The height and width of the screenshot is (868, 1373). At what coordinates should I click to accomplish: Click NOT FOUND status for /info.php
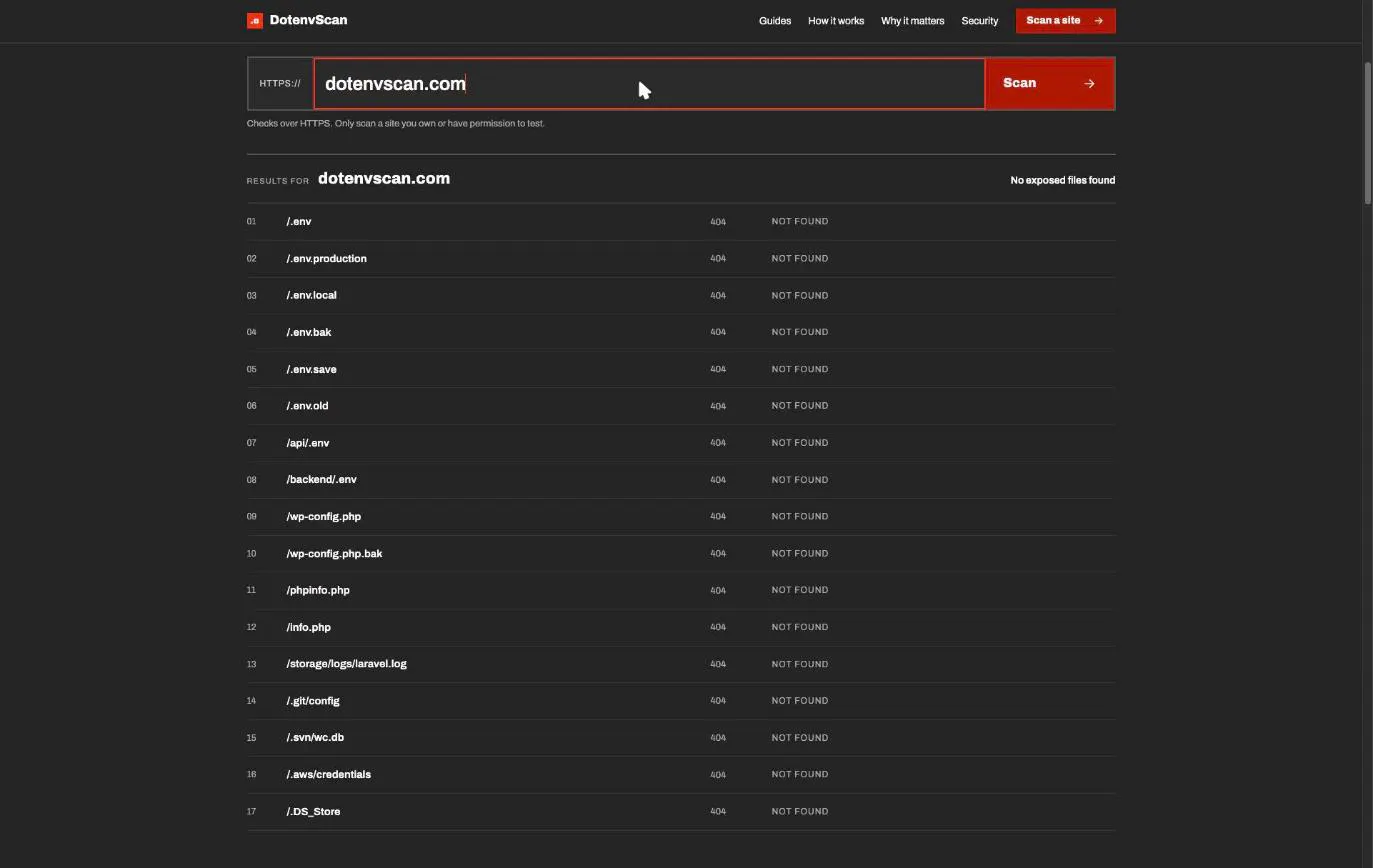800,627
